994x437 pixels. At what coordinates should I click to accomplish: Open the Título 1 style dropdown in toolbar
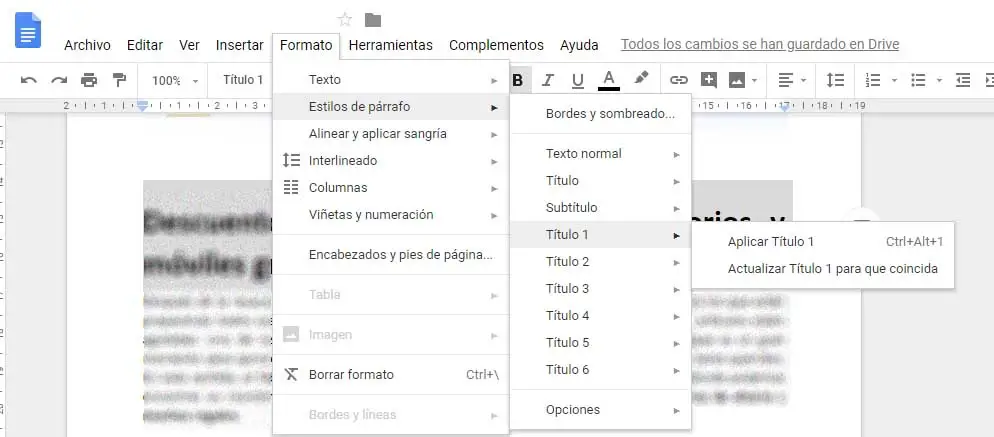click(x=244, y=80)
